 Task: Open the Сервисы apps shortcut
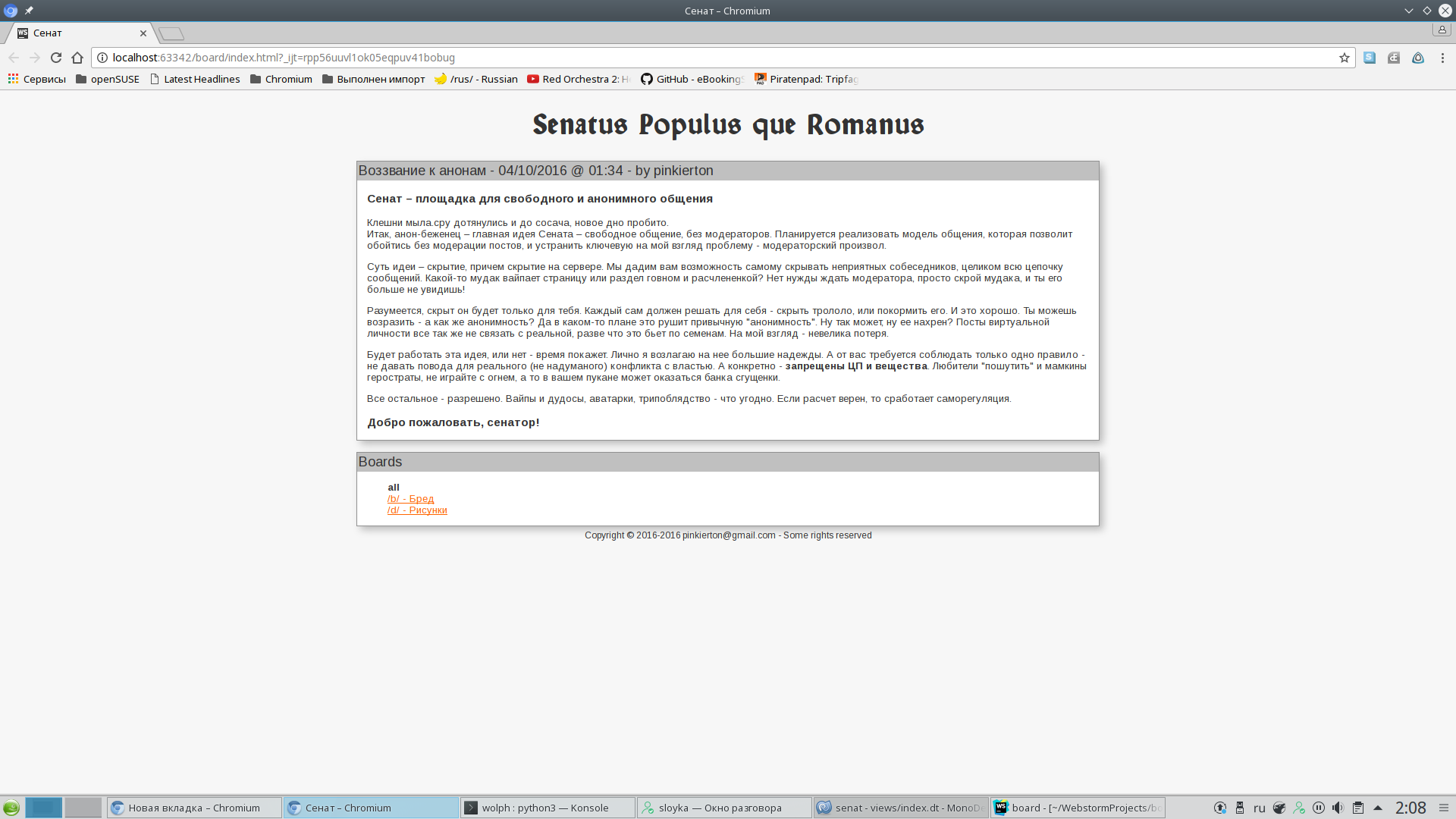[36, 79]
